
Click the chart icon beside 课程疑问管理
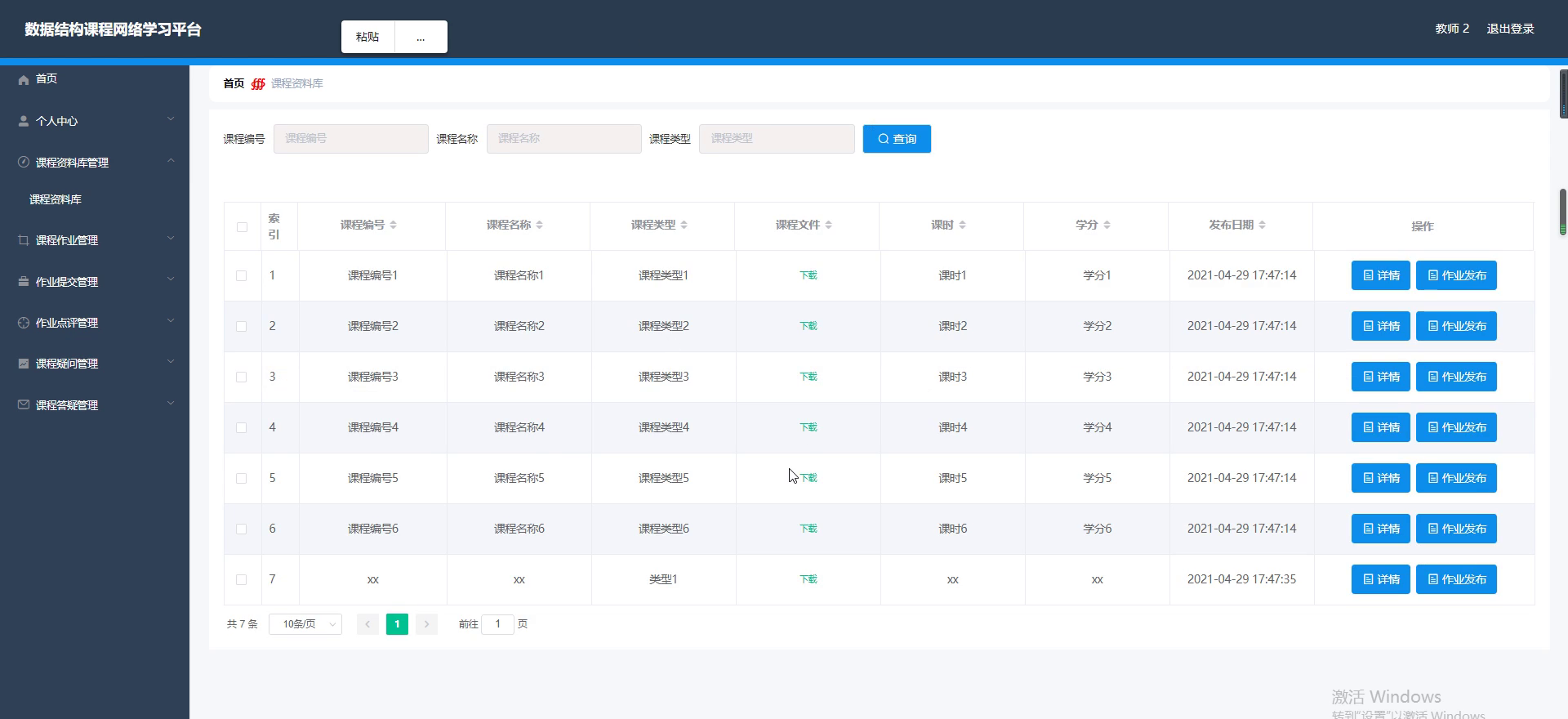[x=24, y=364]
